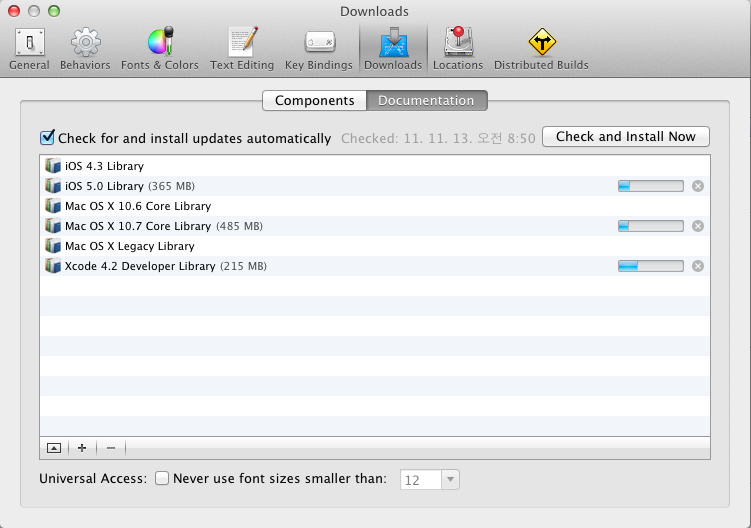Select Mac OS X 10.7 Core Library

(x=375, y=226)
